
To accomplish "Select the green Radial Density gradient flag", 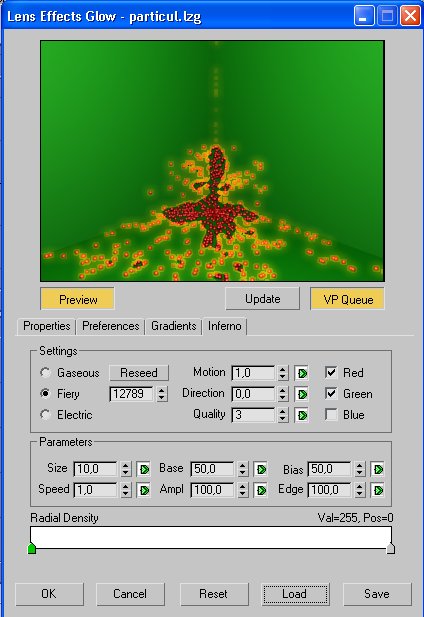I will point(32,548).
